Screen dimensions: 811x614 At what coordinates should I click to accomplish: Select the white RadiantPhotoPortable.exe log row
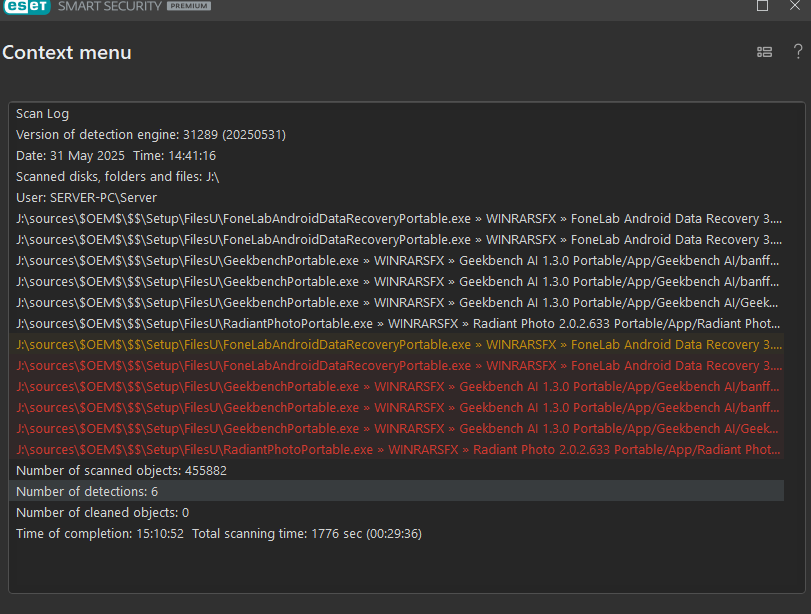pyautogui.click(x=396, y=324)
